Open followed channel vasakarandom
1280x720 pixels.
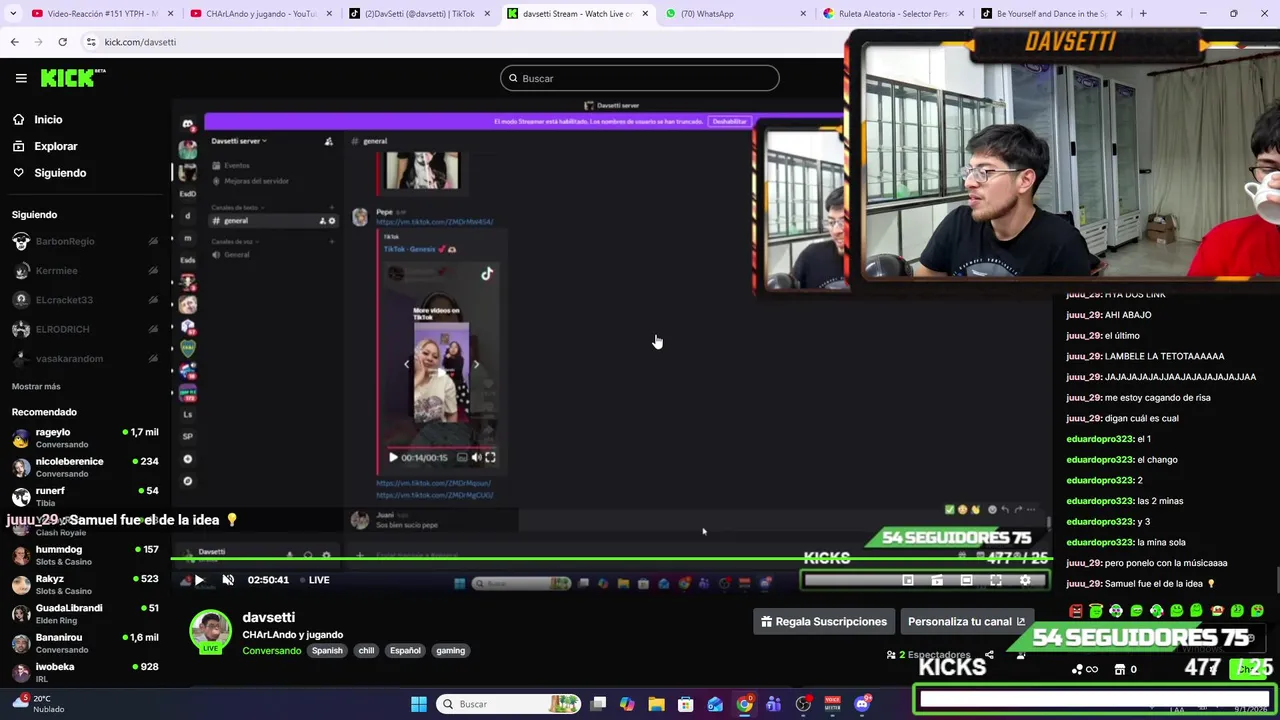coord(85,358)
